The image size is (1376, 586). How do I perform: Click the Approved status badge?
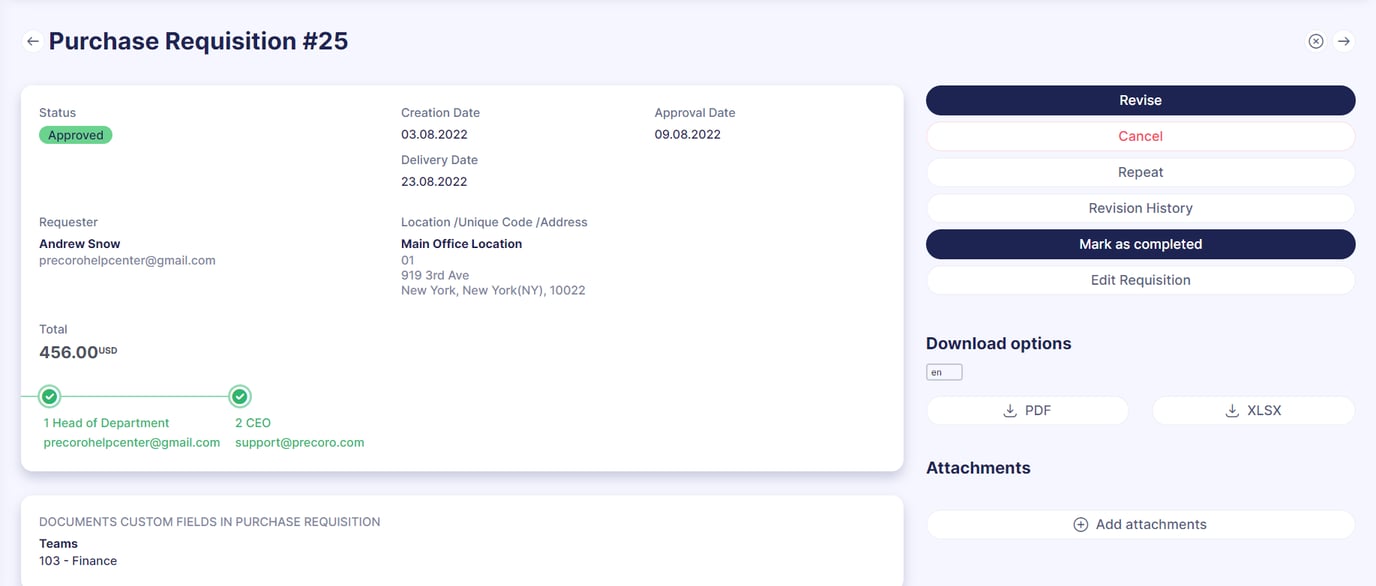point(75,134)
